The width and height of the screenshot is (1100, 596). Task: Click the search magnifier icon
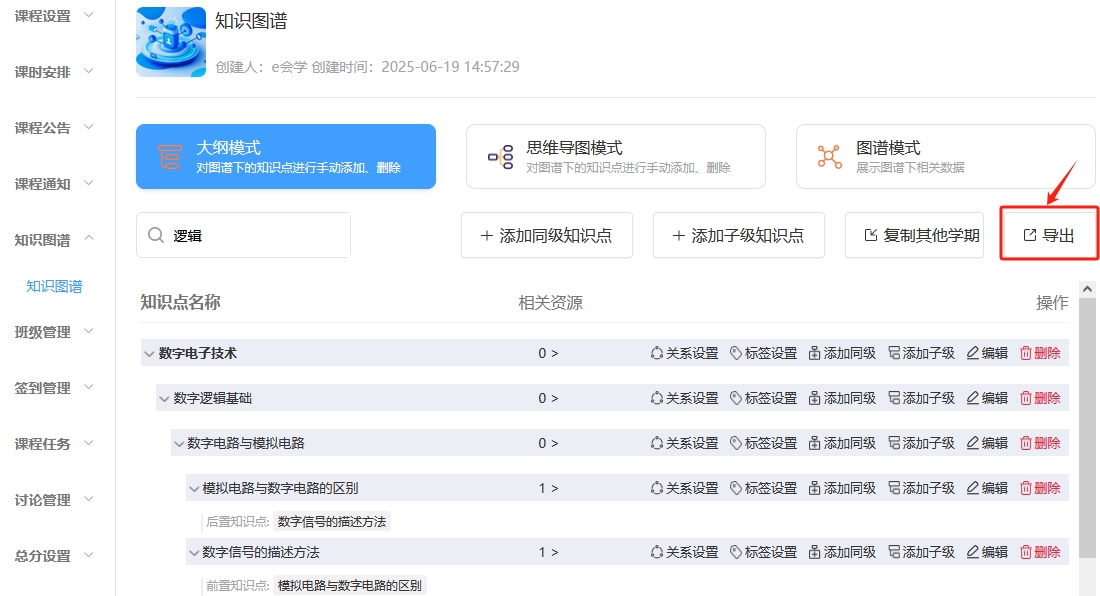click(156, 236)
